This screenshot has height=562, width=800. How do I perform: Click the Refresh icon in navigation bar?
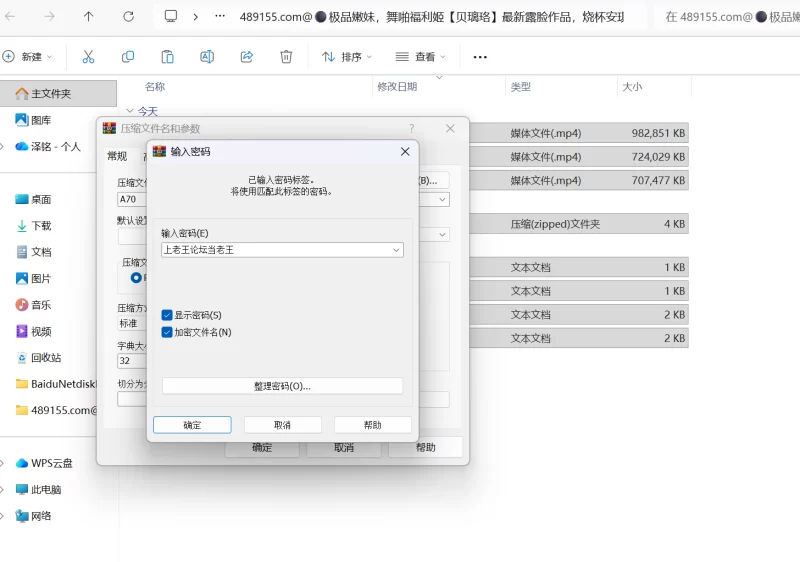coord(128,17)
